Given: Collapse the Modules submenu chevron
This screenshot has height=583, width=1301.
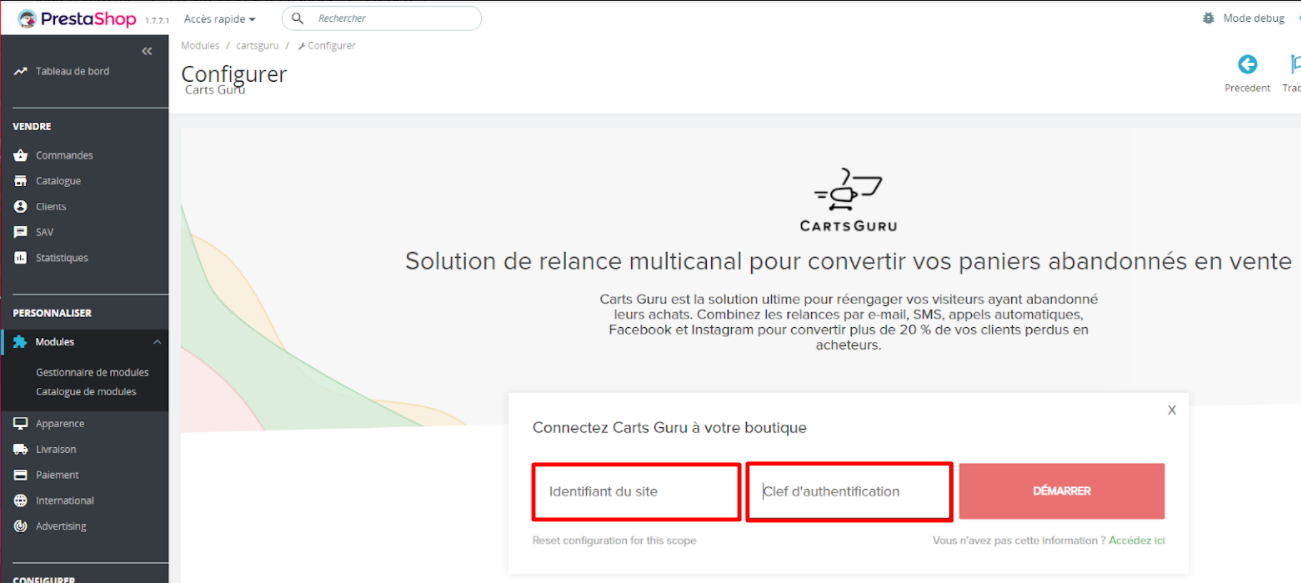Looking at the screenshot, I should tap(157, 342).
